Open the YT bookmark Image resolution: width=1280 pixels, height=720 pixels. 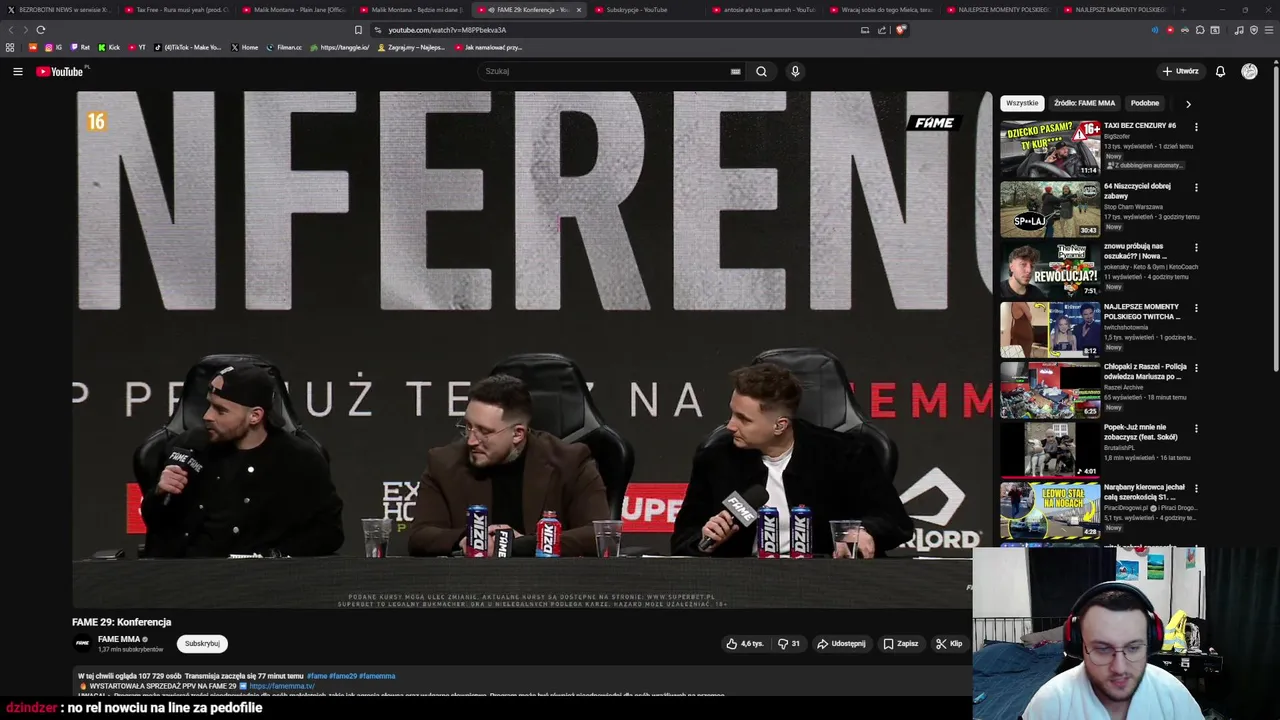pyautogui.click(x=136, y=47)
